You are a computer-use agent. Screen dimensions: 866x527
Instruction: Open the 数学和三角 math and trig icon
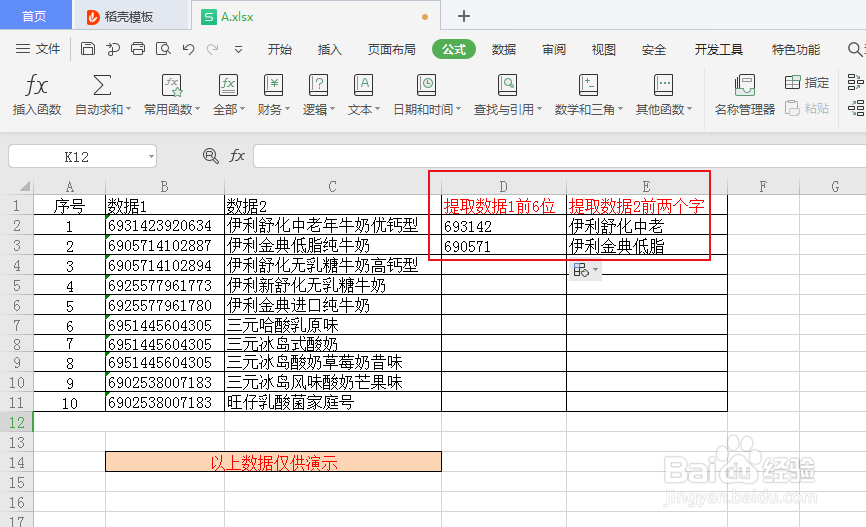[588, 86]
